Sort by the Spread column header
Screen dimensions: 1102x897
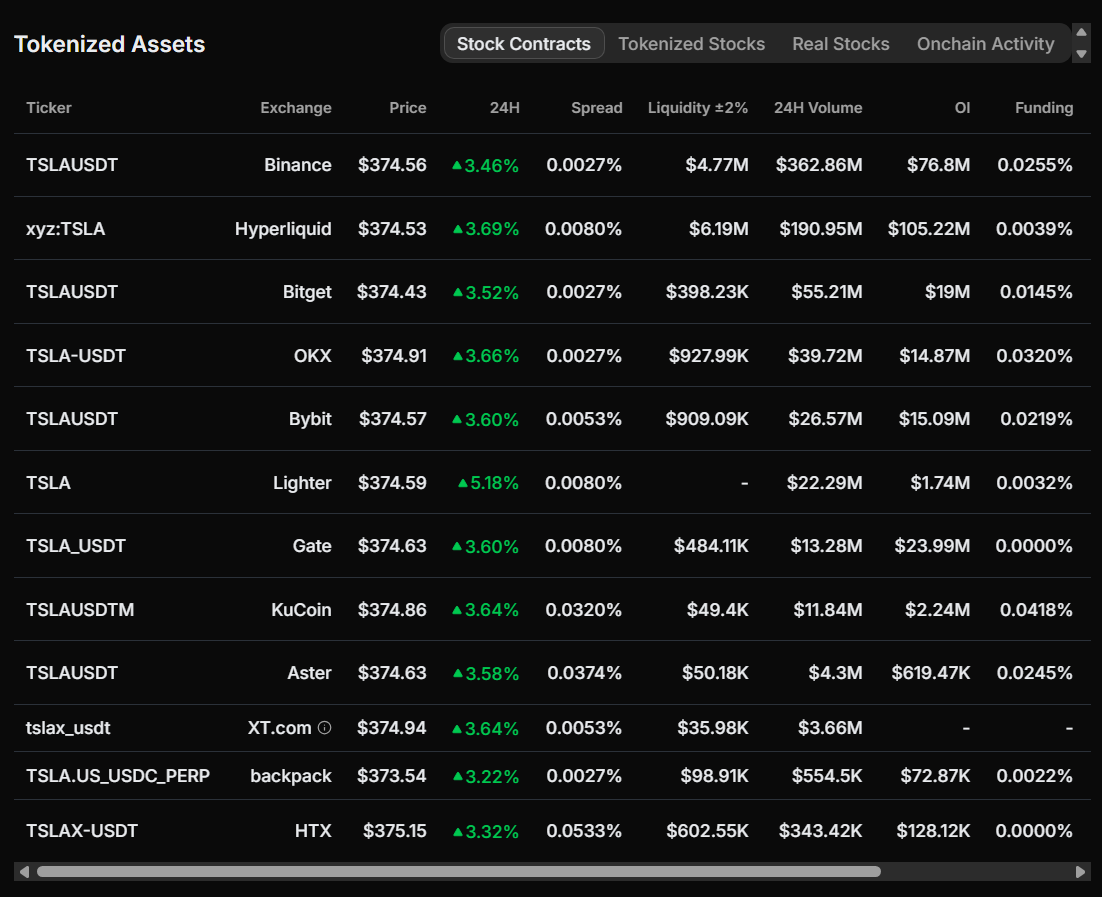point(597,108)
